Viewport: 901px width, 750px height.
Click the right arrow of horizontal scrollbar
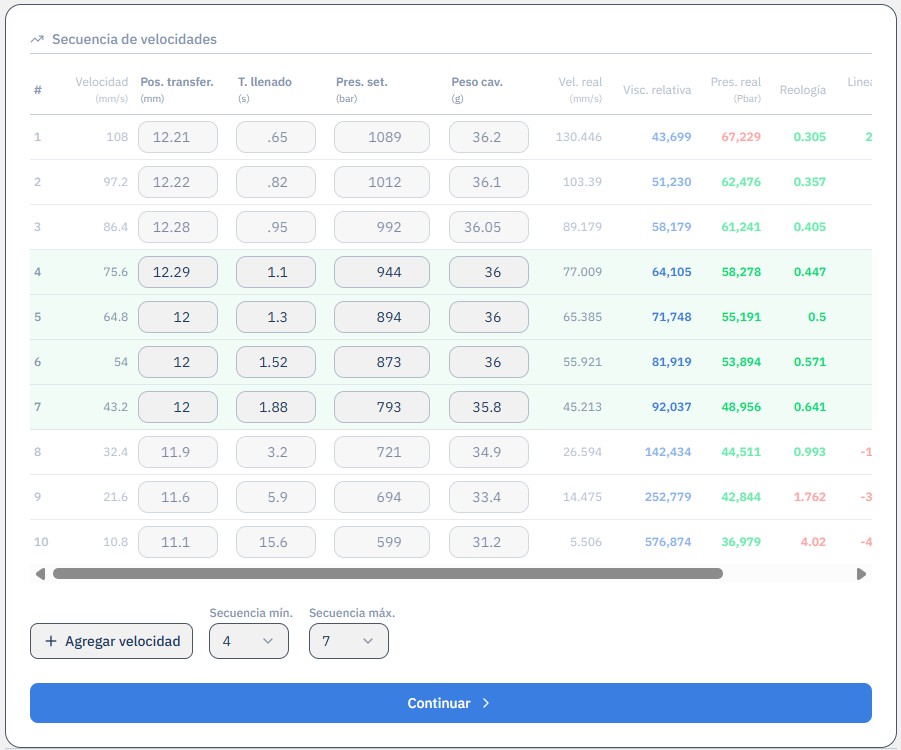coord(861,574)
